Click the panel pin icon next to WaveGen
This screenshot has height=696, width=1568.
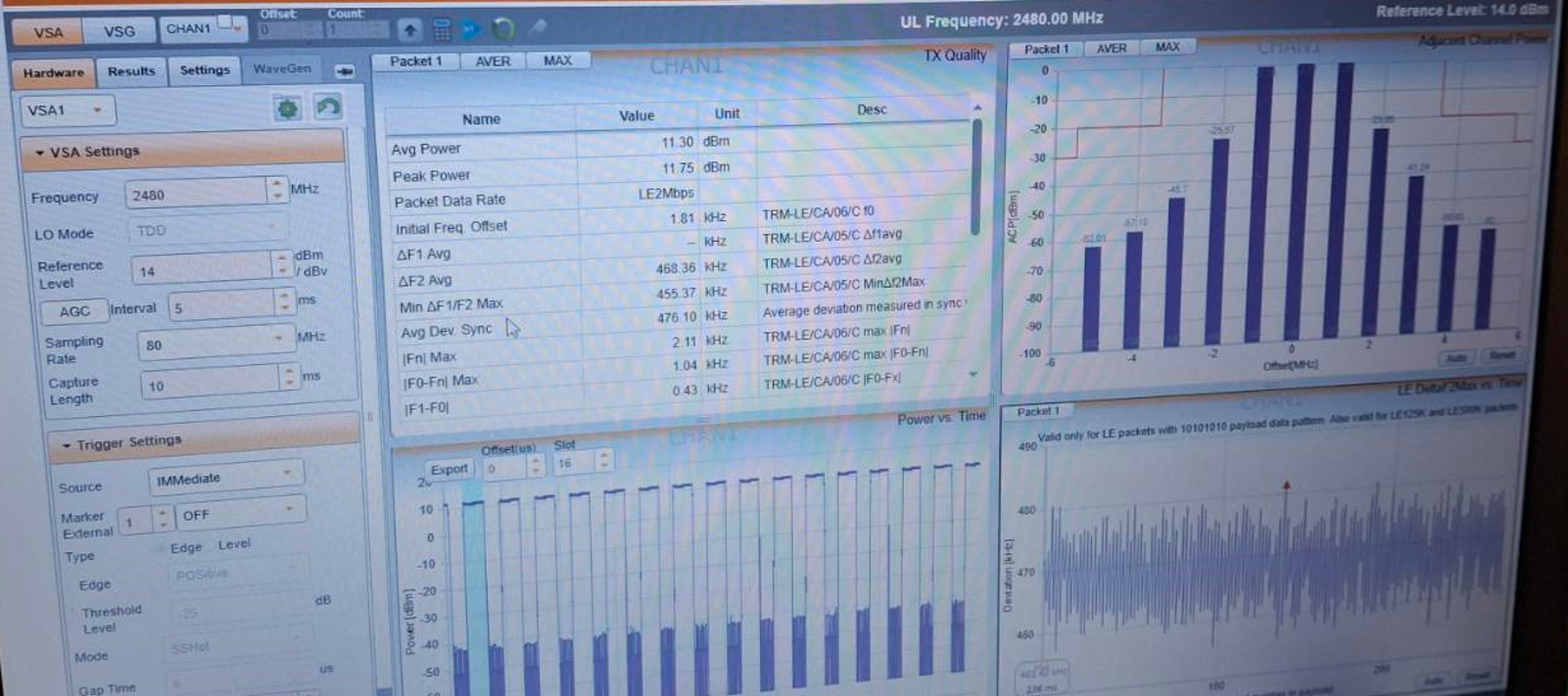tap(344, 70)
